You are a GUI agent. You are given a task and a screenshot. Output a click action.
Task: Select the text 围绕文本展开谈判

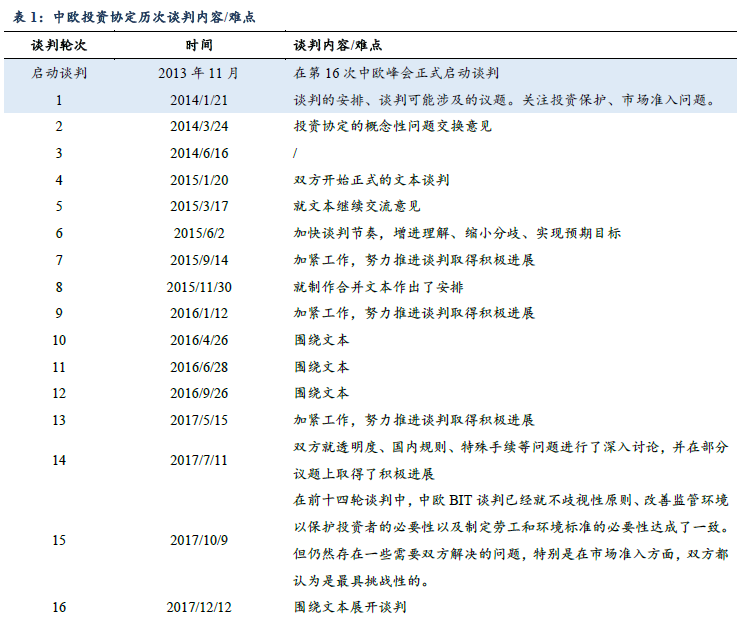click(x=350, y=607)
